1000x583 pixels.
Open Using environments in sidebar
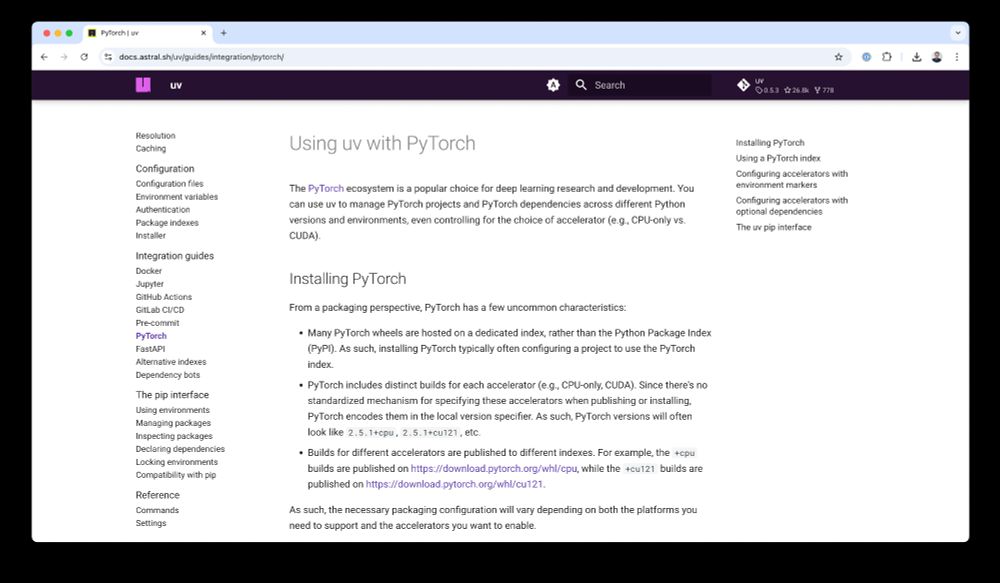(172, 410)
